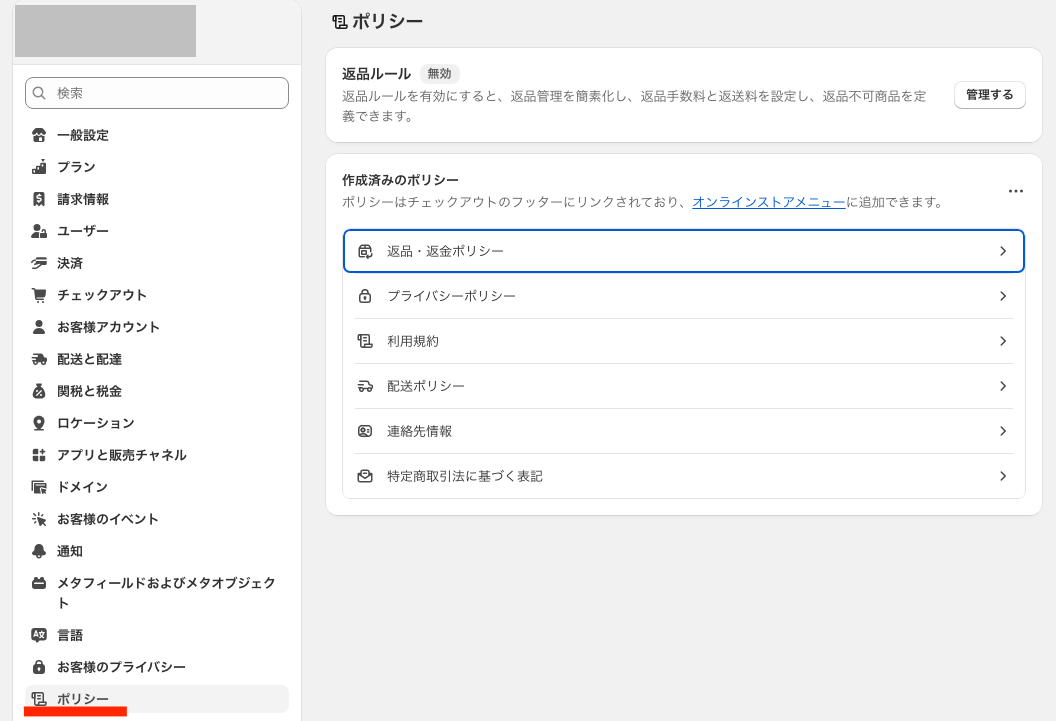Screen dimensions: 1056x721
Task: Click the チェックアウト cart icon
Action: [39, 295]
